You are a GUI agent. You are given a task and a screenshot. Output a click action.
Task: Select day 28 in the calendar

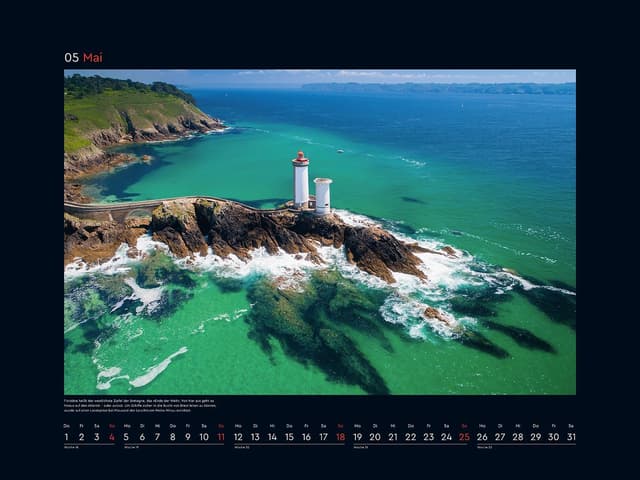point(518,437)
